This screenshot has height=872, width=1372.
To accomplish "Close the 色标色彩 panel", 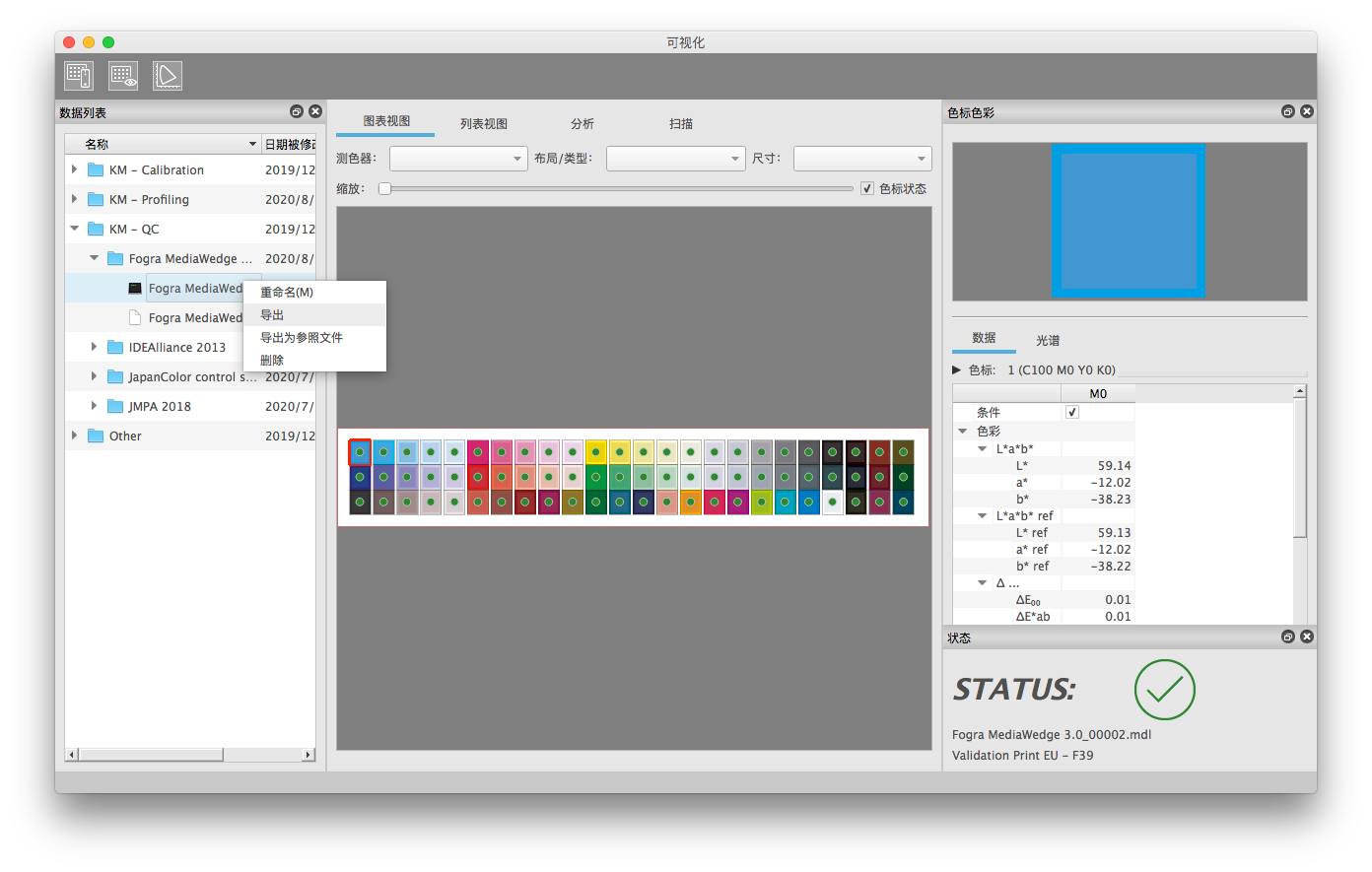I will point(1307,111).
